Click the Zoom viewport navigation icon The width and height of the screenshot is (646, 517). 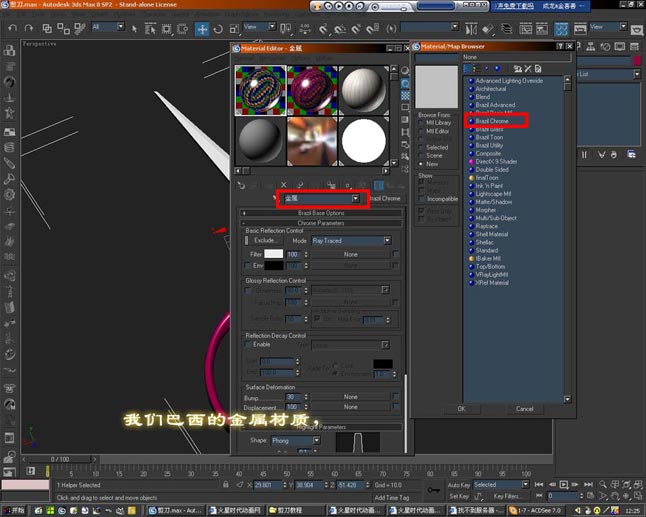tap(603, 484)
